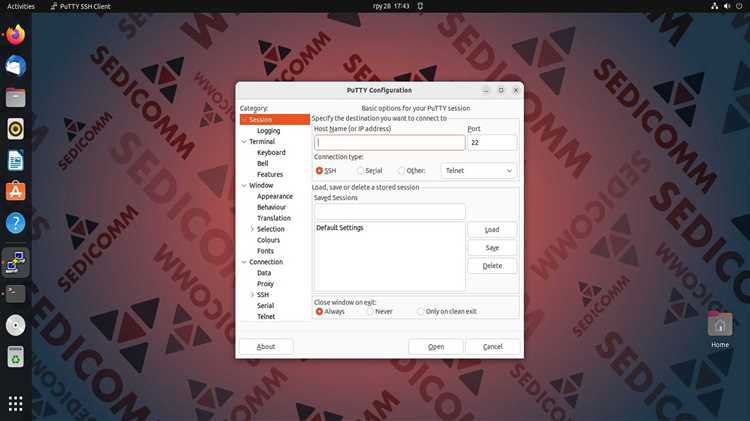This screenshot has height=421, width=750.
Task: Open the PuTTY SSH Client app menu
Action: [x=80, y=6]
